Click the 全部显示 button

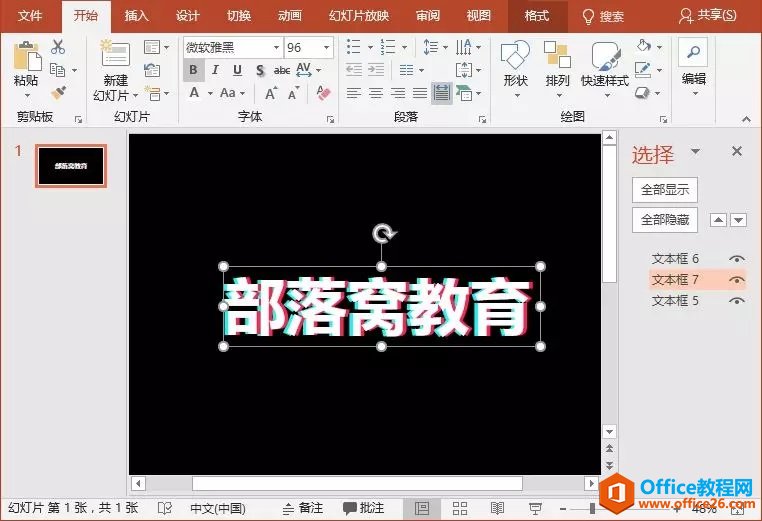point(665,190)
